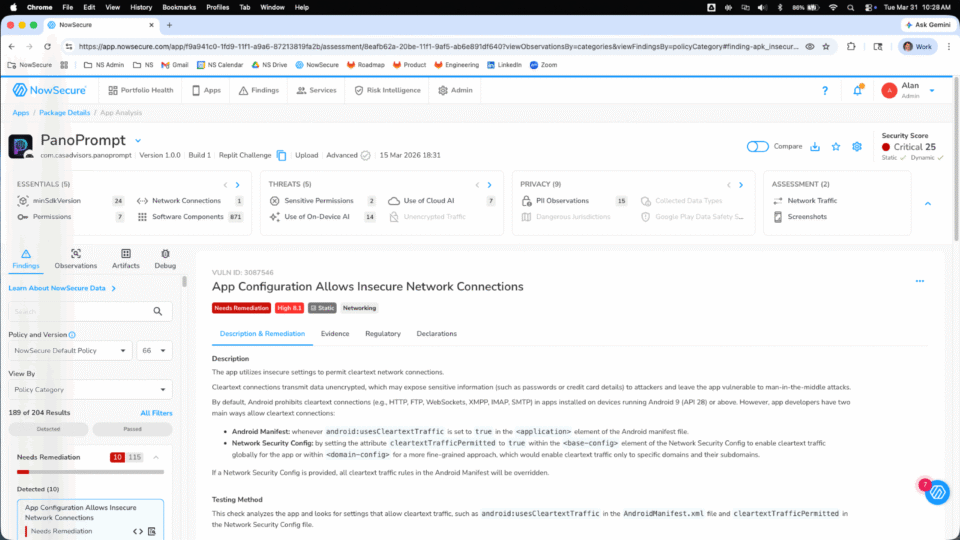
Task: Go back in browser history
Action: tap(12, 47)
